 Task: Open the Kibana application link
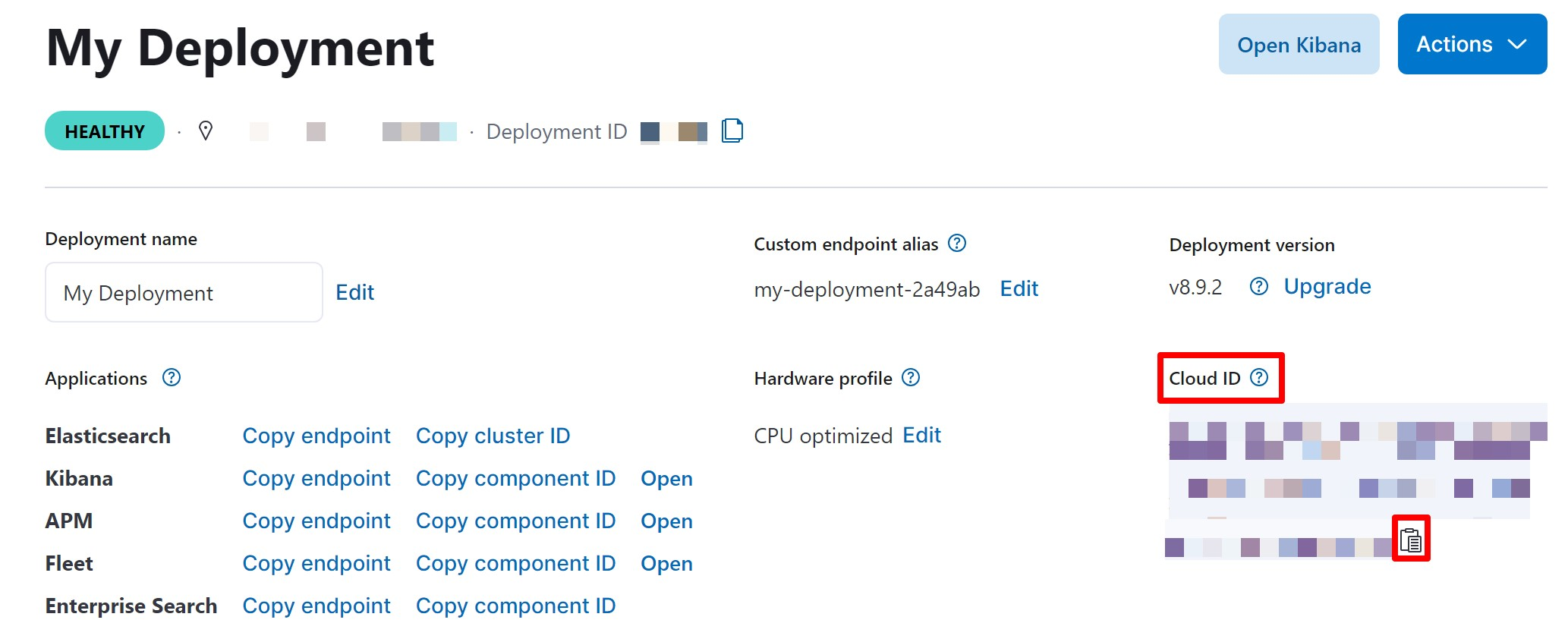[x=666, y=478]
